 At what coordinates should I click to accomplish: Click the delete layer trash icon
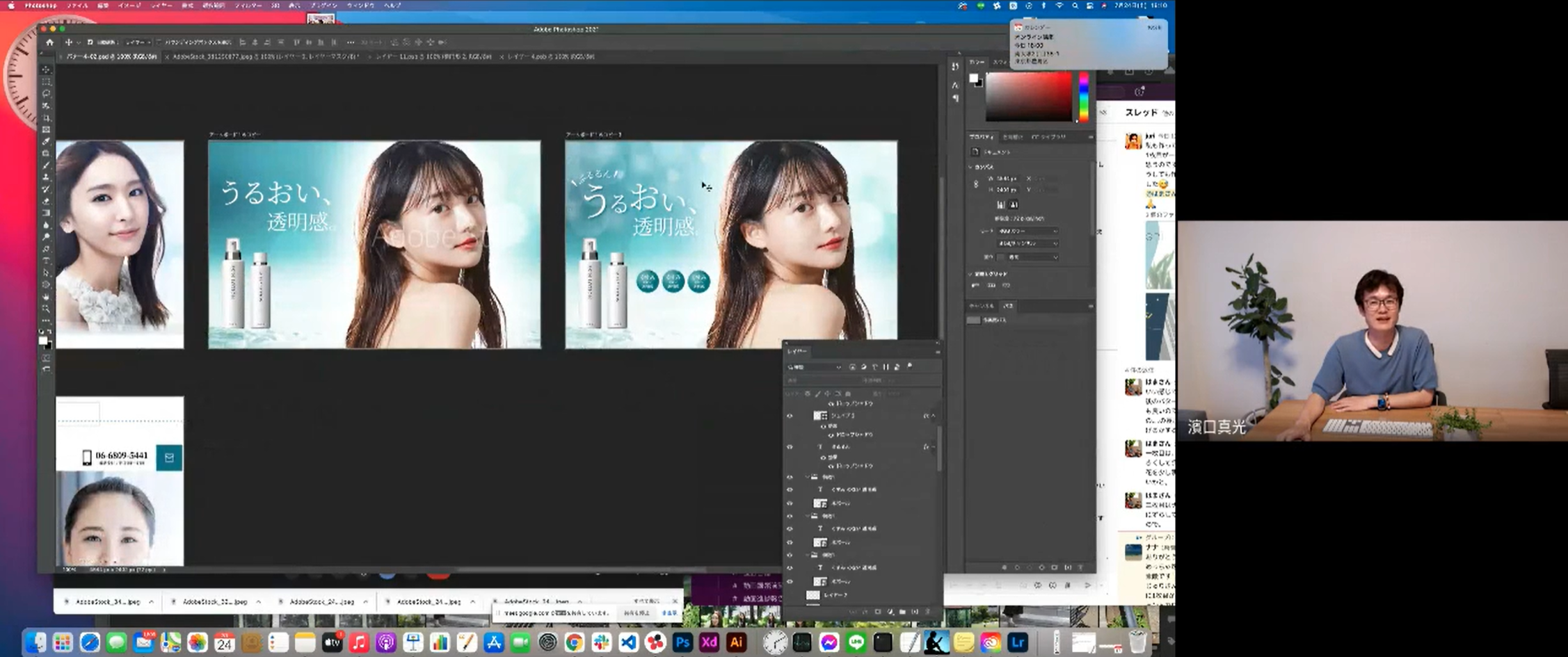pyautogui.click(x=927, y=612)
